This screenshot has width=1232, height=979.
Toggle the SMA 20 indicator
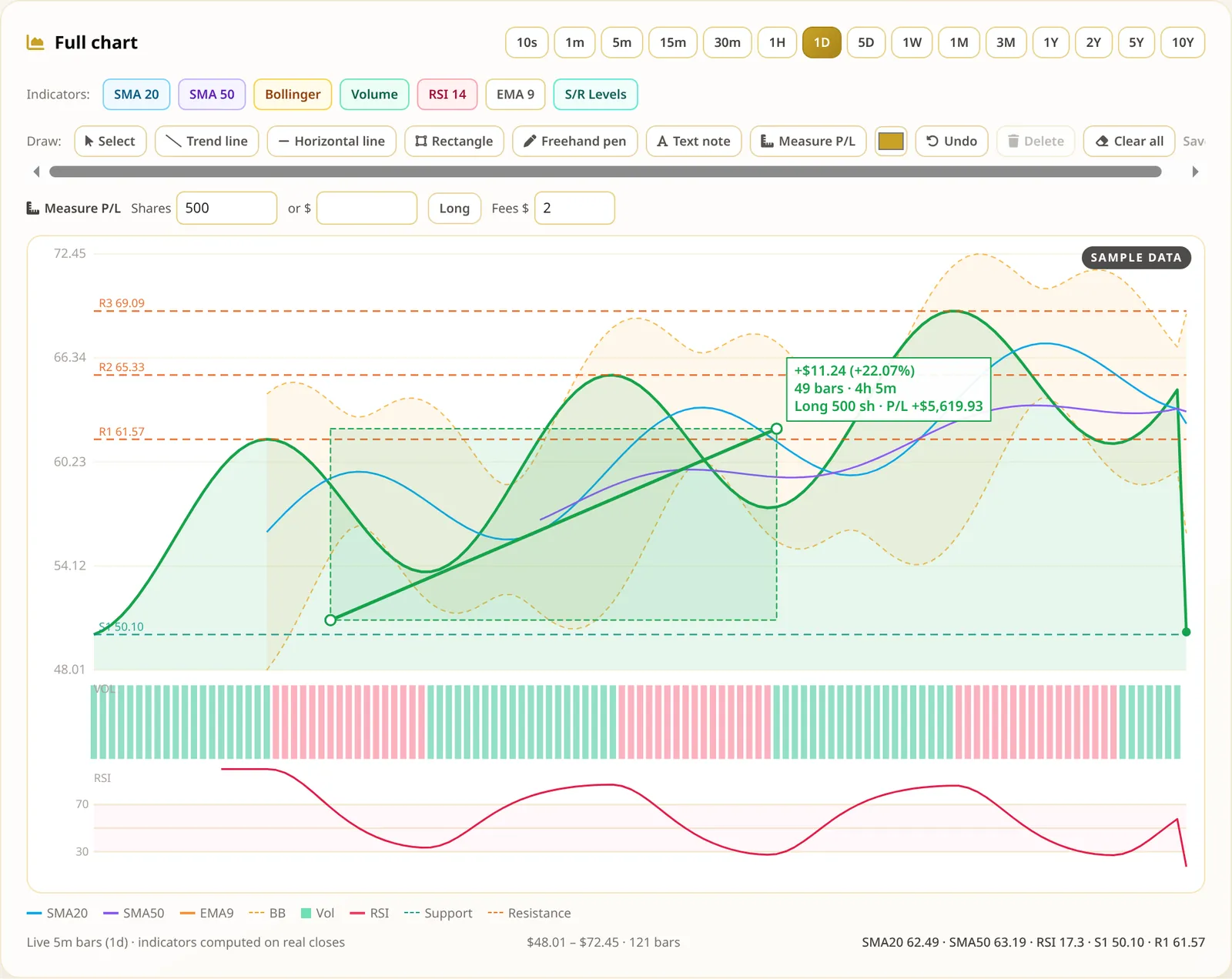pos(136,94)
